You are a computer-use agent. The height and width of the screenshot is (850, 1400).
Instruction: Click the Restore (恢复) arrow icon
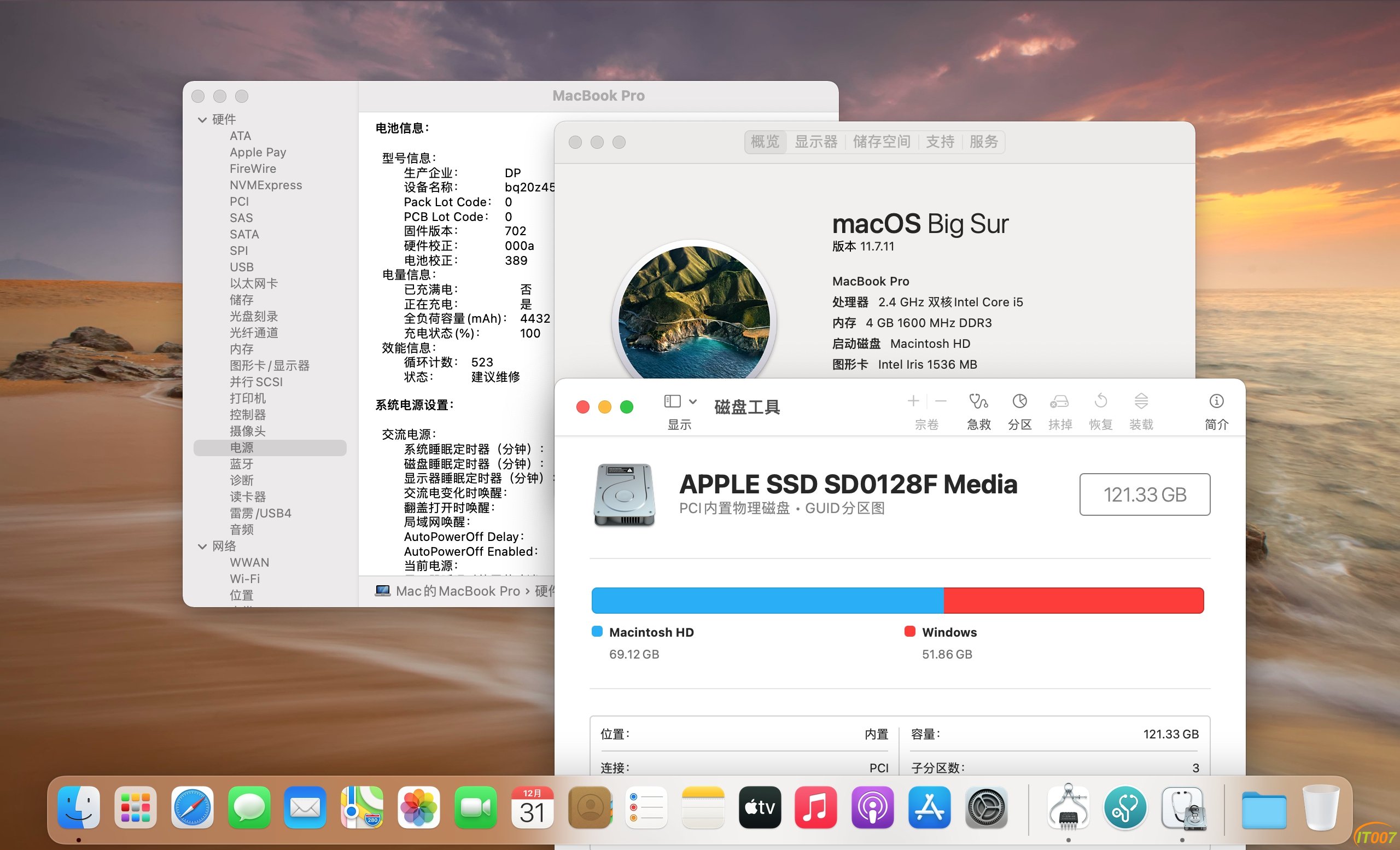coord(1100,401)
